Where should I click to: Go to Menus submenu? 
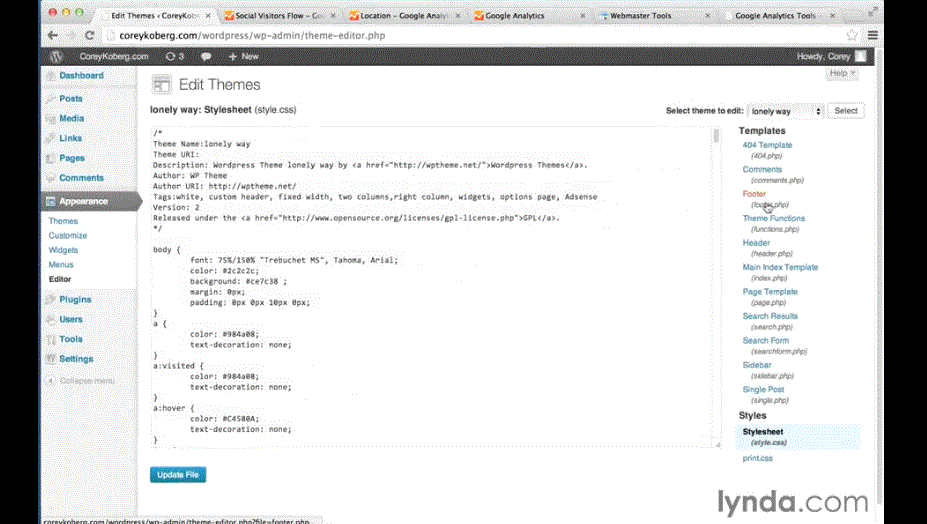(61, 264)
